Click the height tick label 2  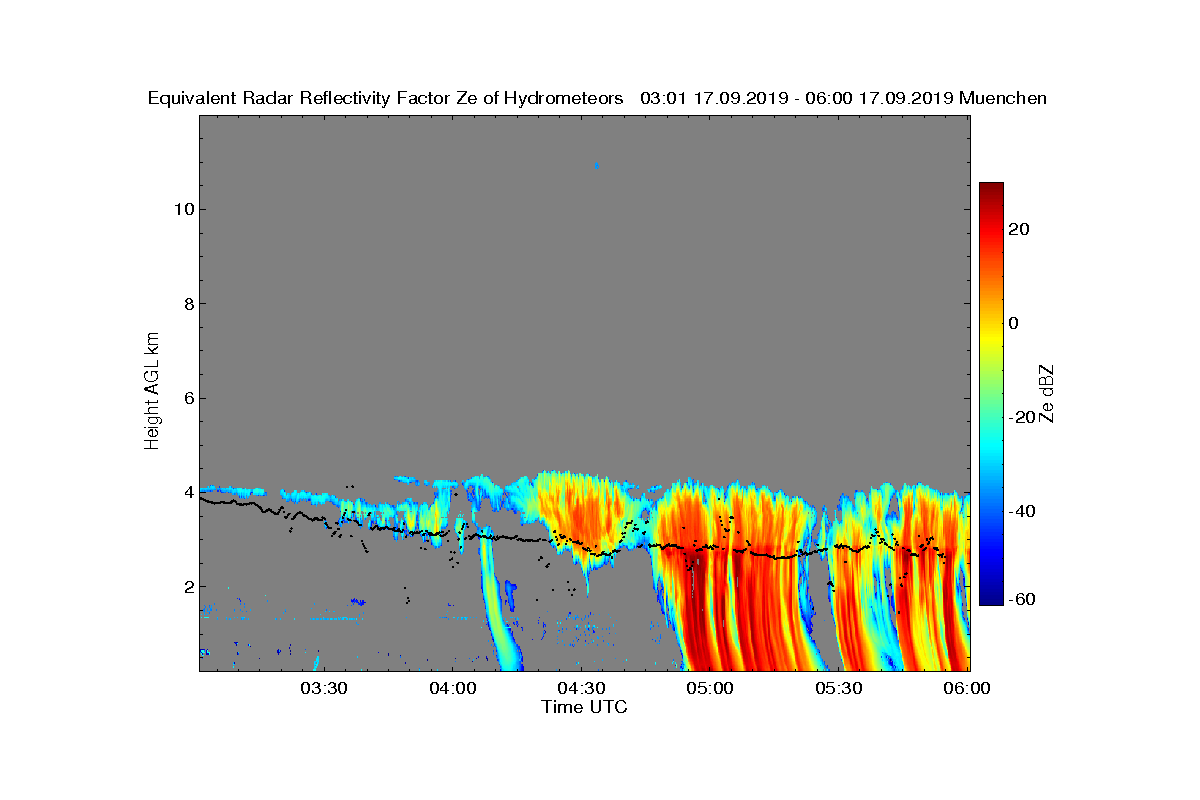pyautogui.click(x=187, y=587)
